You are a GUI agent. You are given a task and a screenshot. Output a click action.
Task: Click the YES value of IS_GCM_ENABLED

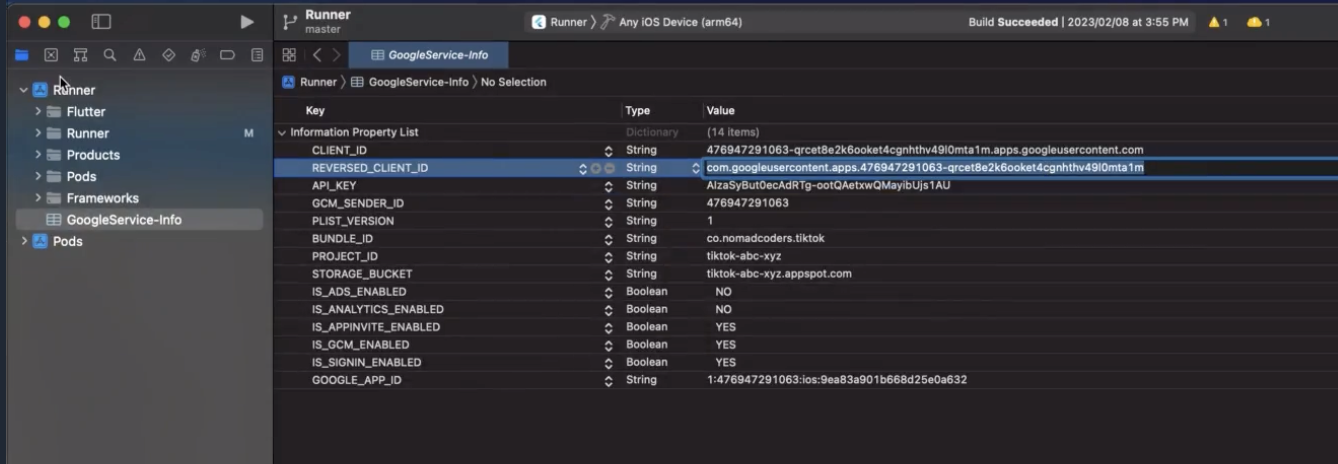pos(725,345)
